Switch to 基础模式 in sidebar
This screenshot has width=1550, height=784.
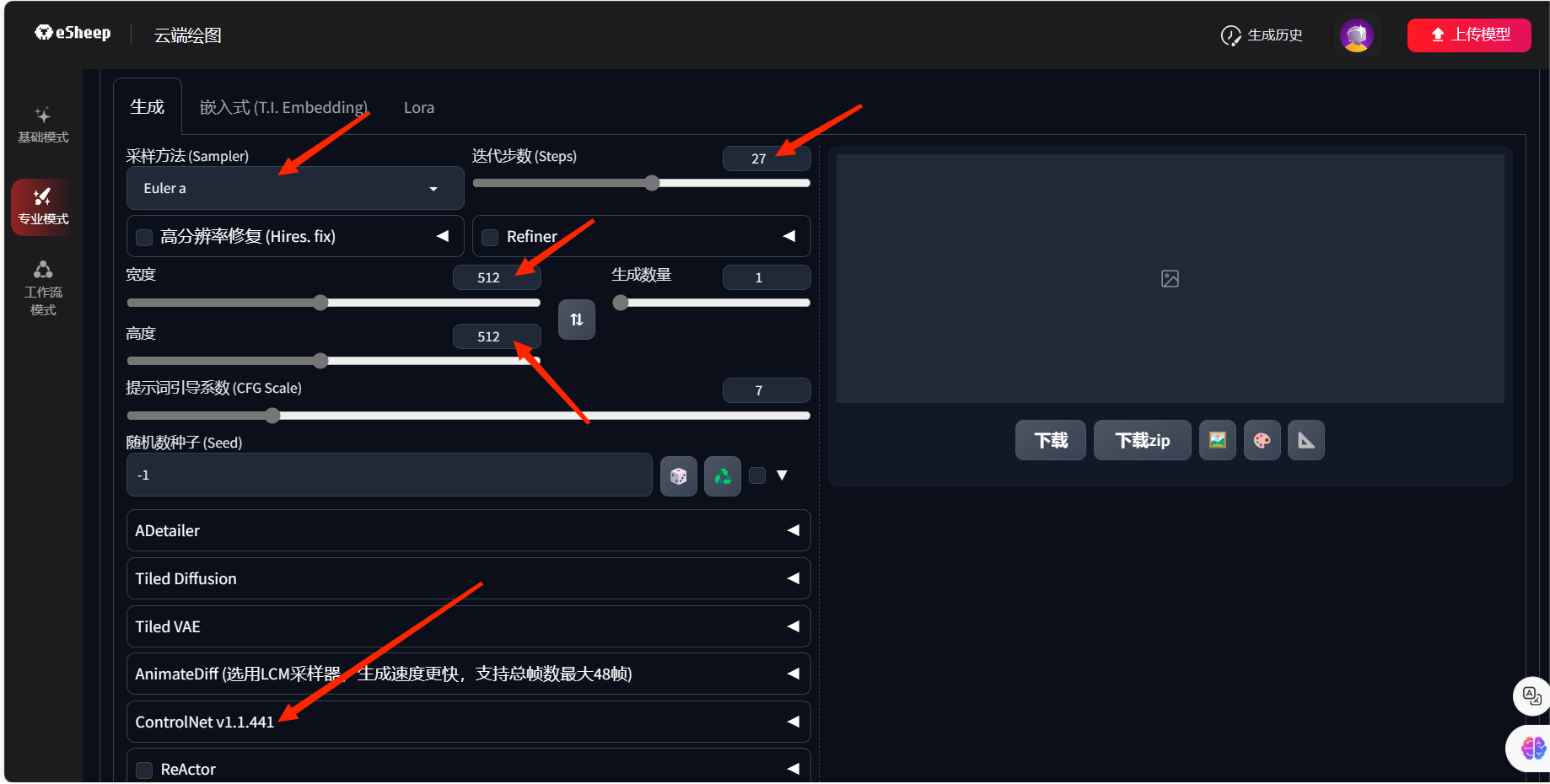tap(43, 124)
